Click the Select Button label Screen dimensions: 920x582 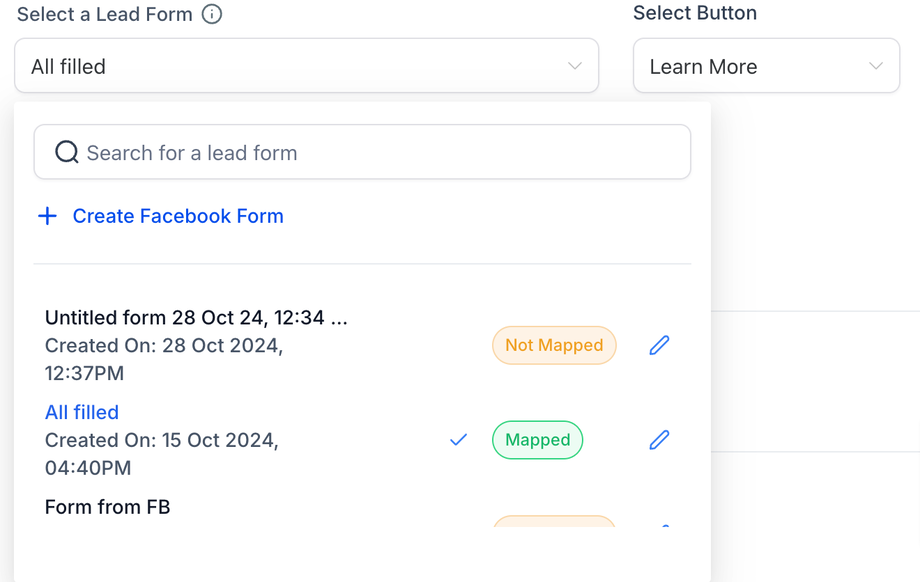(695, 13)
